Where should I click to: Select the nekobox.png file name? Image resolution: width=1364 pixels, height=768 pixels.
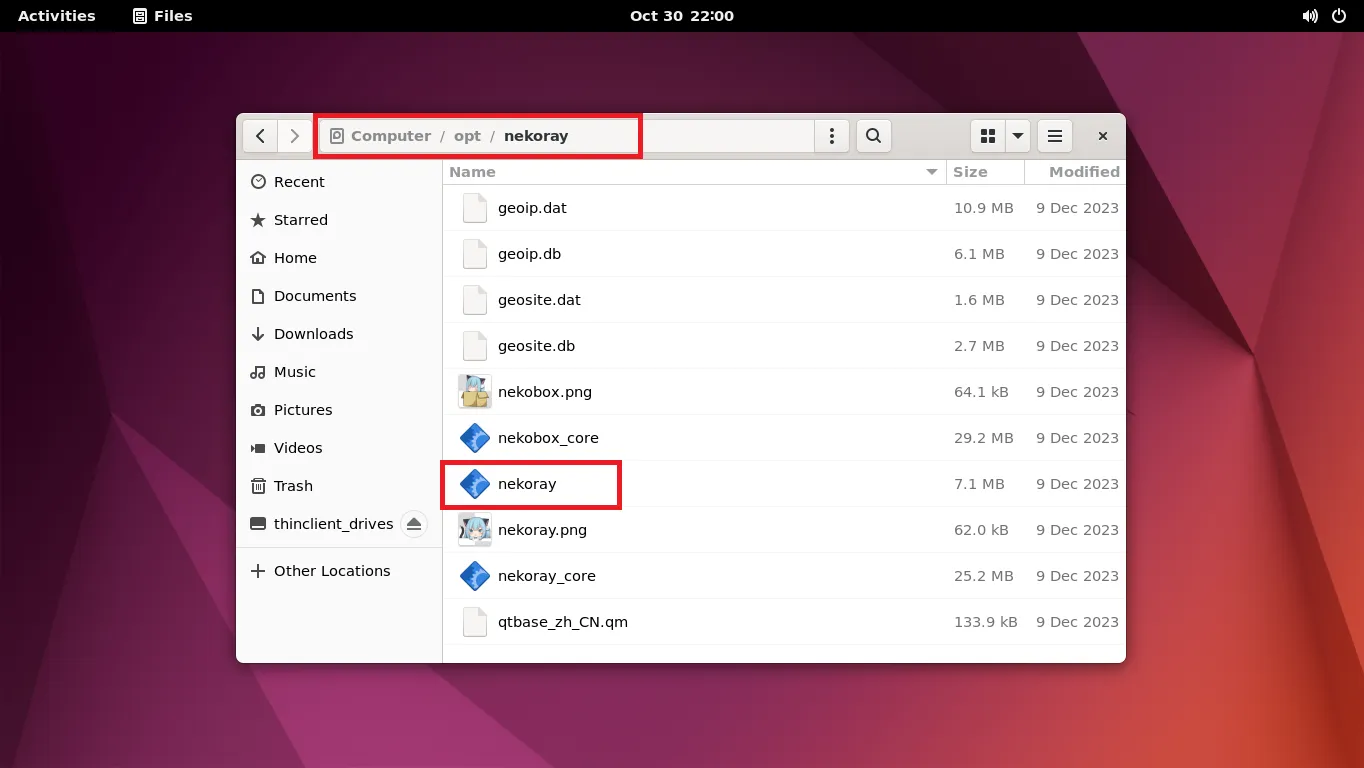[545, 392]
